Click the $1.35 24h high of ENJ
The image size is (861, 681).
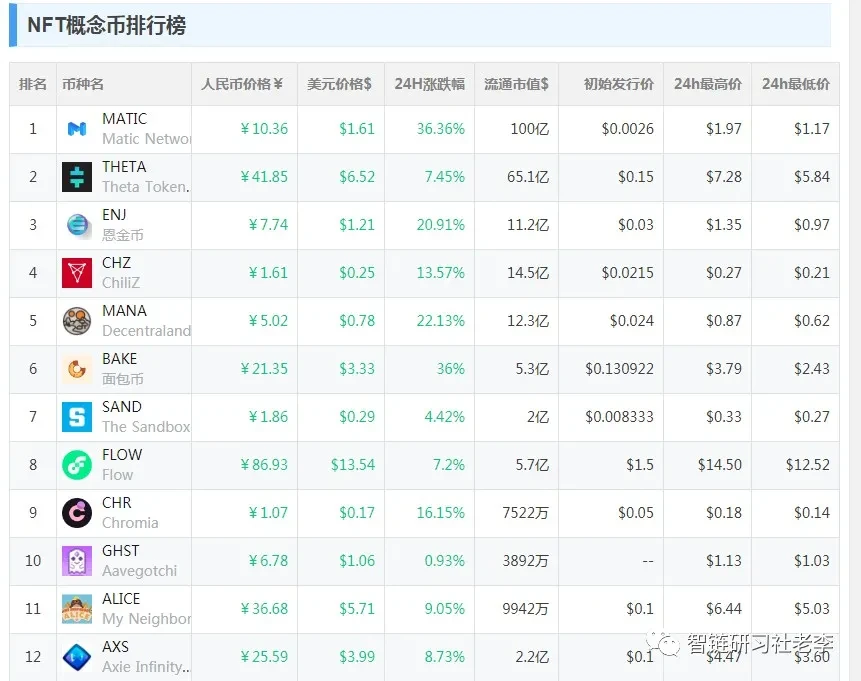coord(724,225)
